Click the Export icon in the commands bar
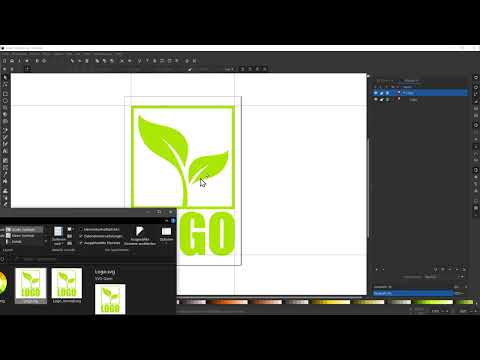This screenshot has height=360, width=480. tap(44, 61)
